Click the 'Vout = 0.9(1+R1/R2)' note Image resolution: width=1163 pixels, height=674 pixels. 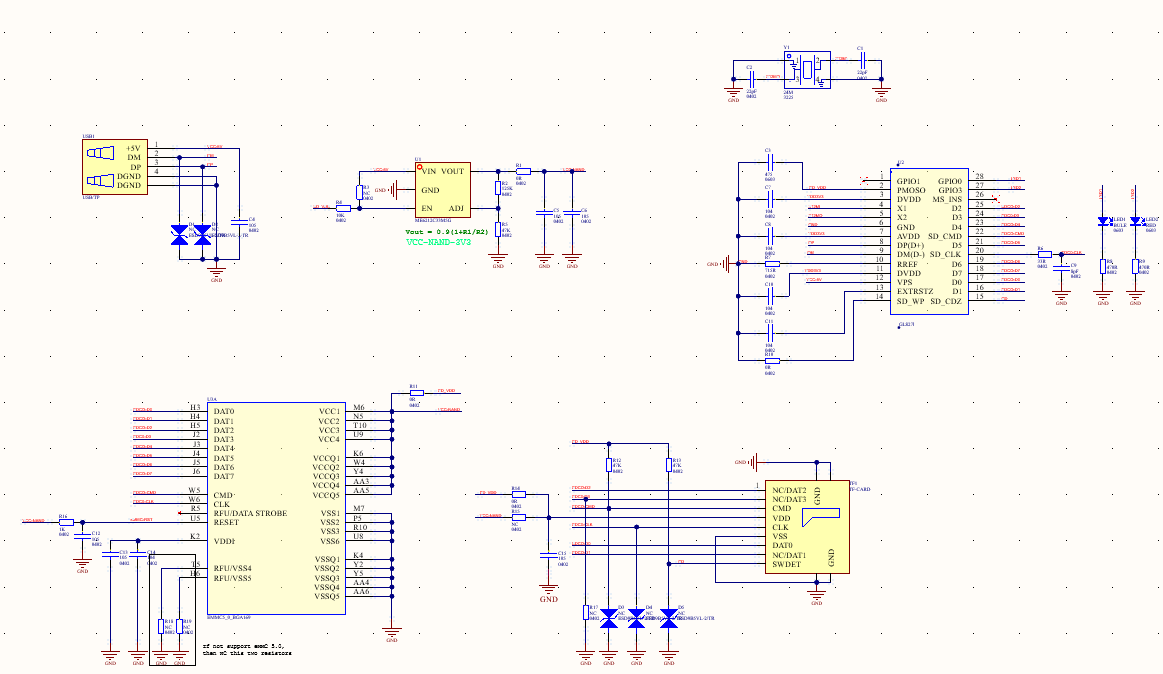click(x=447, y=232)
